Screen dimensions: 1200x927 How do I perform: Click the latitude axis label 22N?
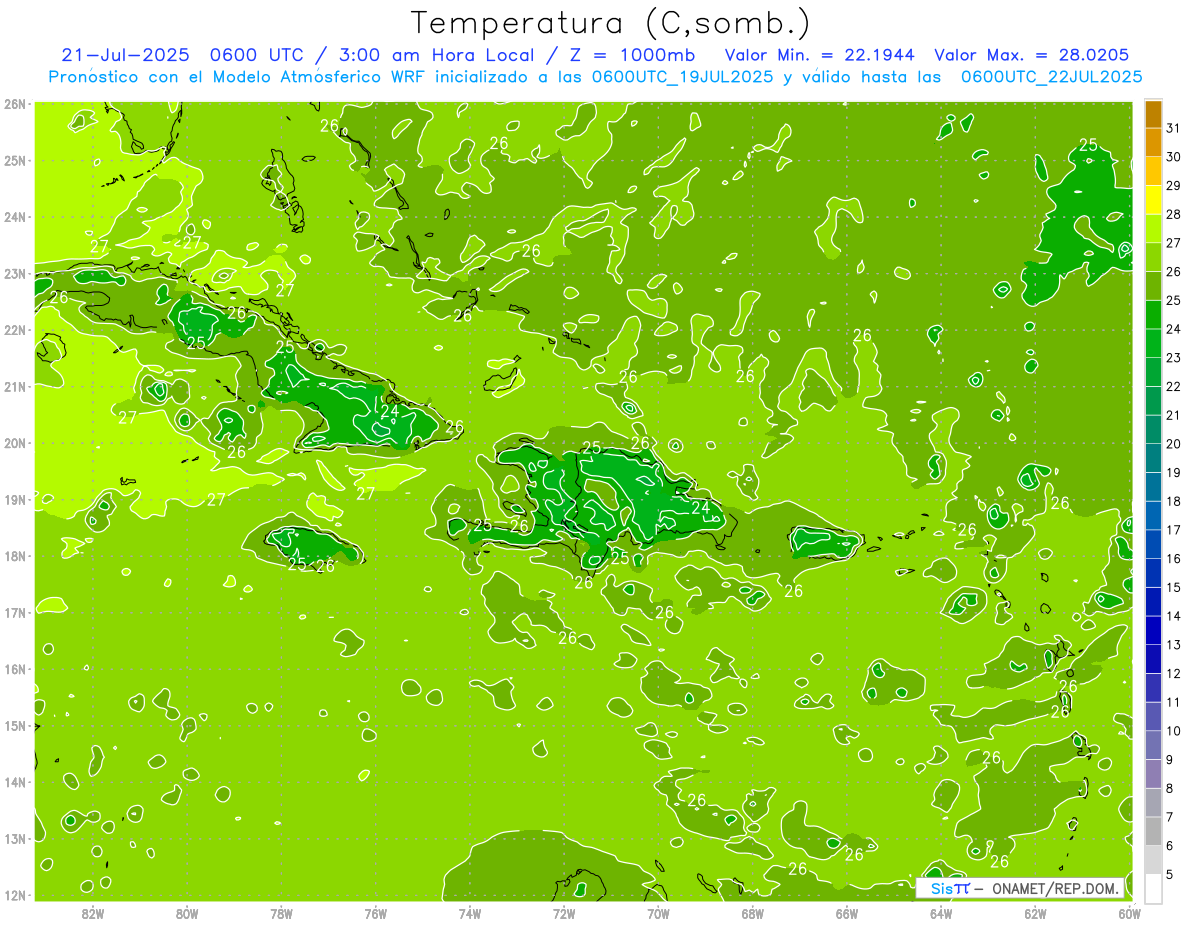click(x=14, y=330)
